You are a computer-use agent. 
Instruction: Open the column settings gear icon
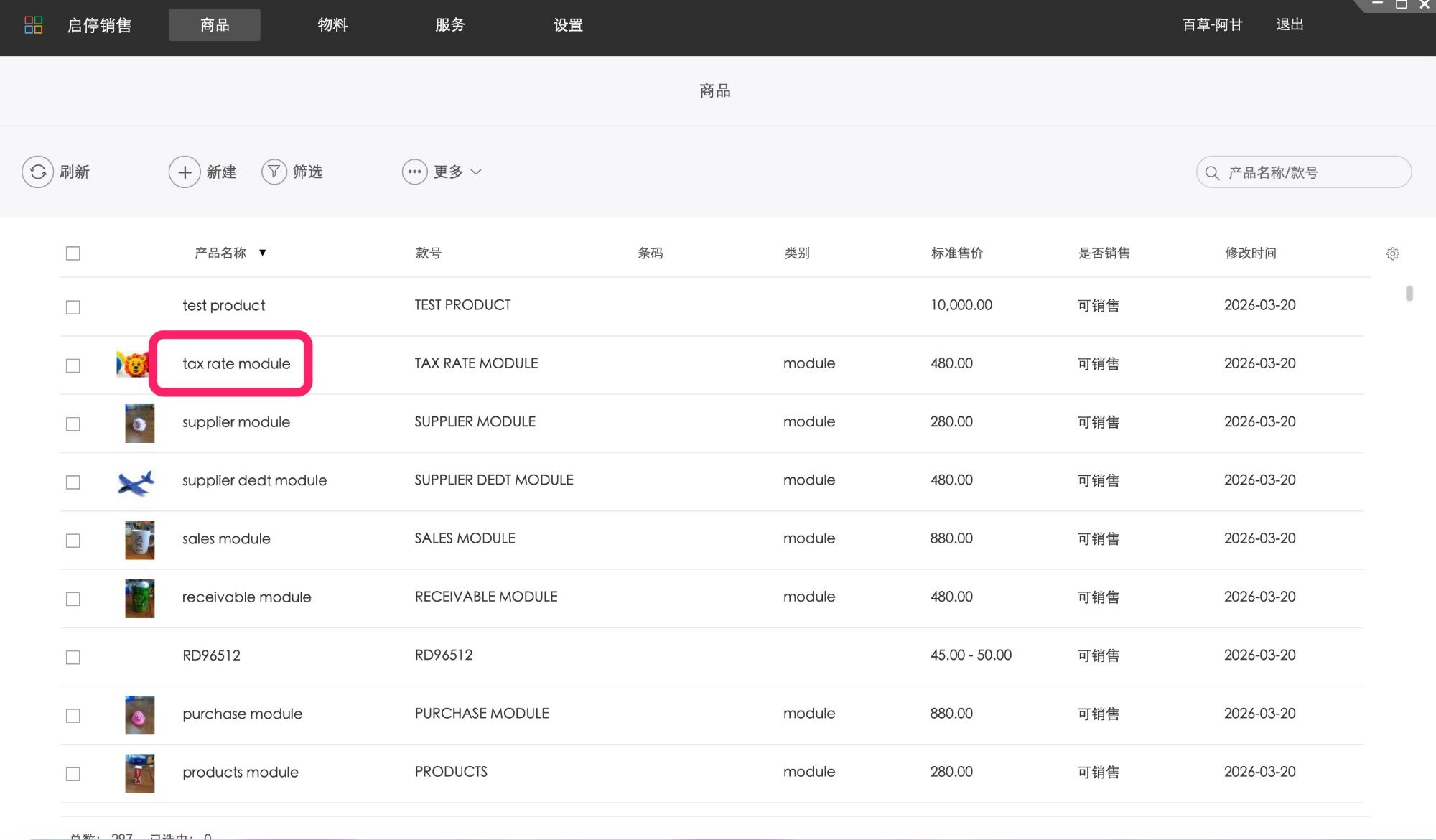point(1392,253)
